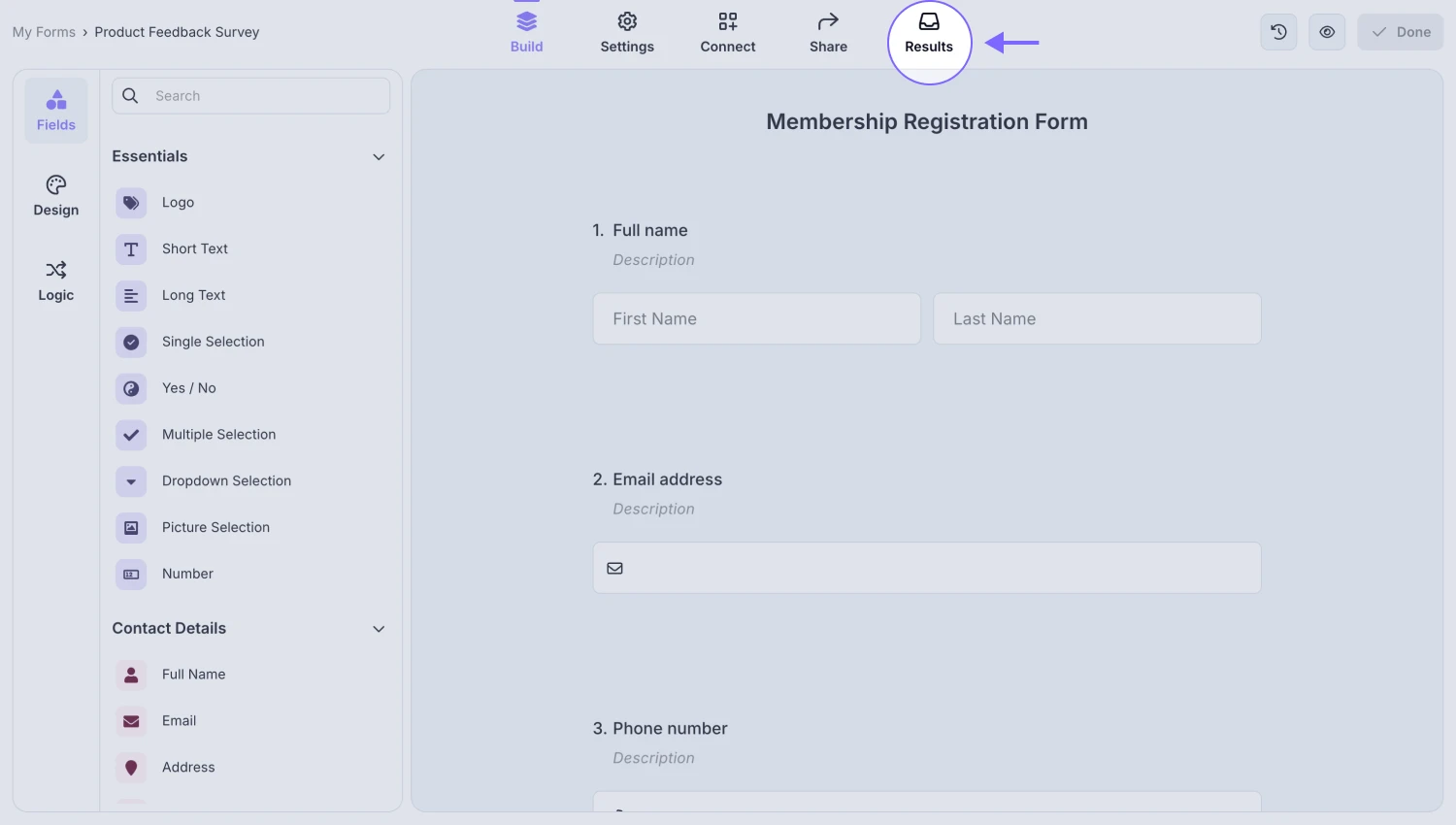Click the field search box
Image resolution: width=1456 pixels, height=825 pixels.
(250, 95)
